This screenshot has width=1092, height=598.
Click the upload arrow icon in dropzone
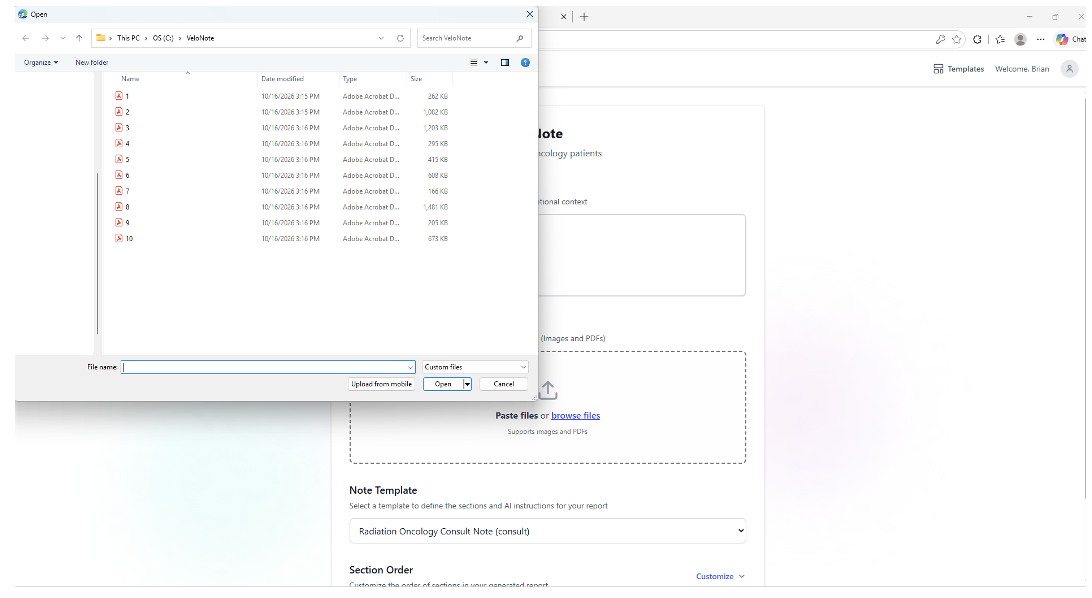pyautogui.click(x=548, y=390)
